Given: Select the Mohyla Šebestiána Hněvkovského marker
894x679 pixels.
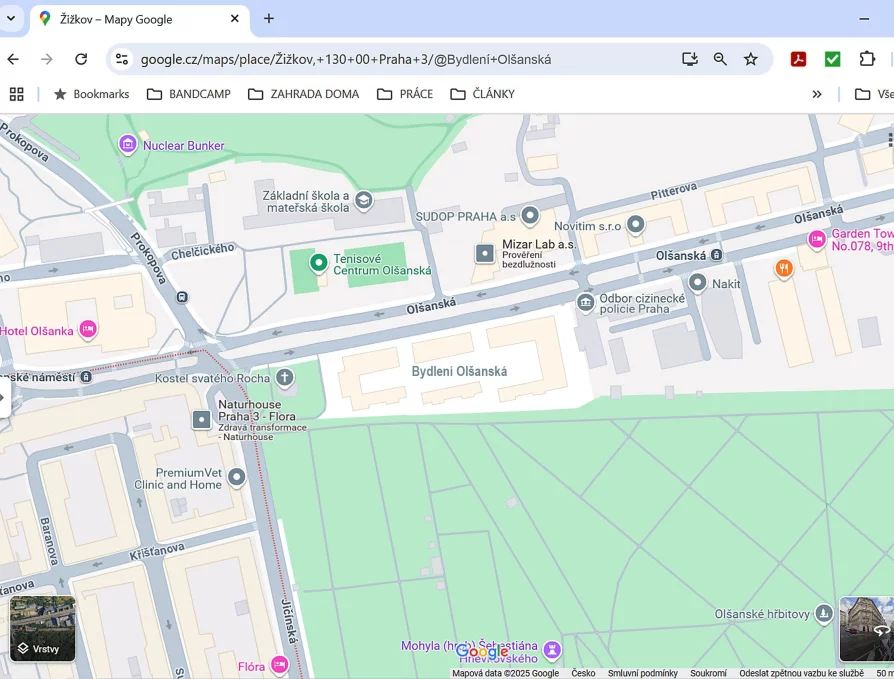Looking at the screenshot, I should pyautogui.click(x=552, y=649).
